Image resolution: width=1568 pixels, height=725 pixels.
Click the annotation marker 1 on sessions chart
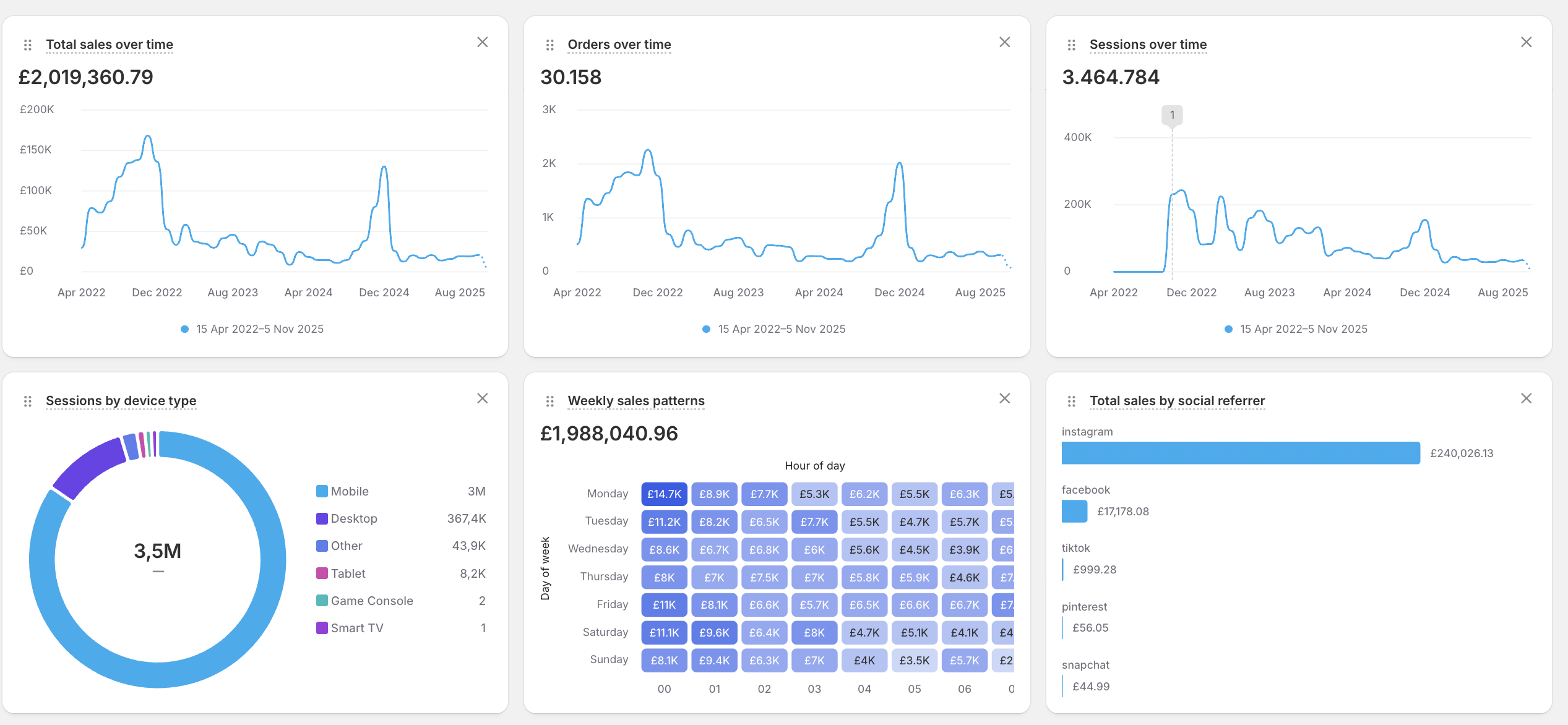click(x=1171, y=115)
